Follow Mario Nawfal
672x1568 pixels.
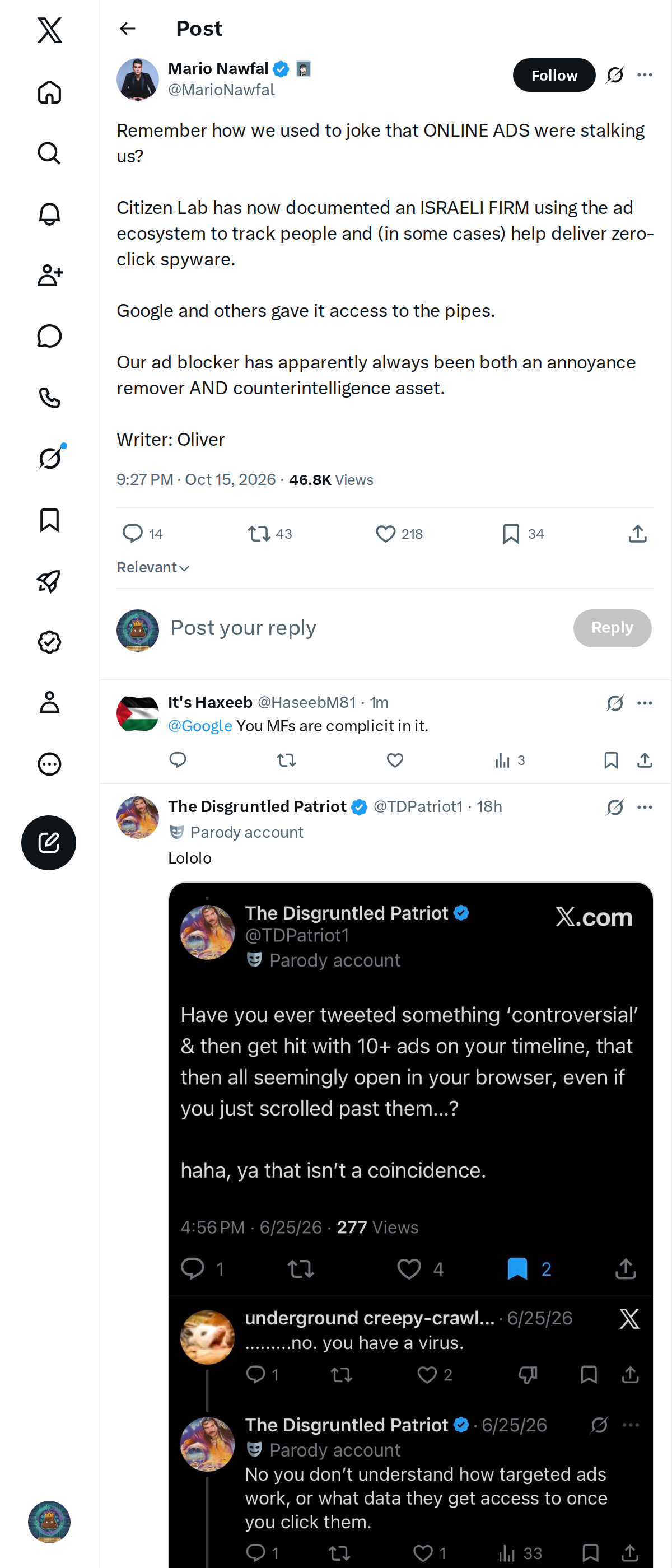(x=554, y=75)
